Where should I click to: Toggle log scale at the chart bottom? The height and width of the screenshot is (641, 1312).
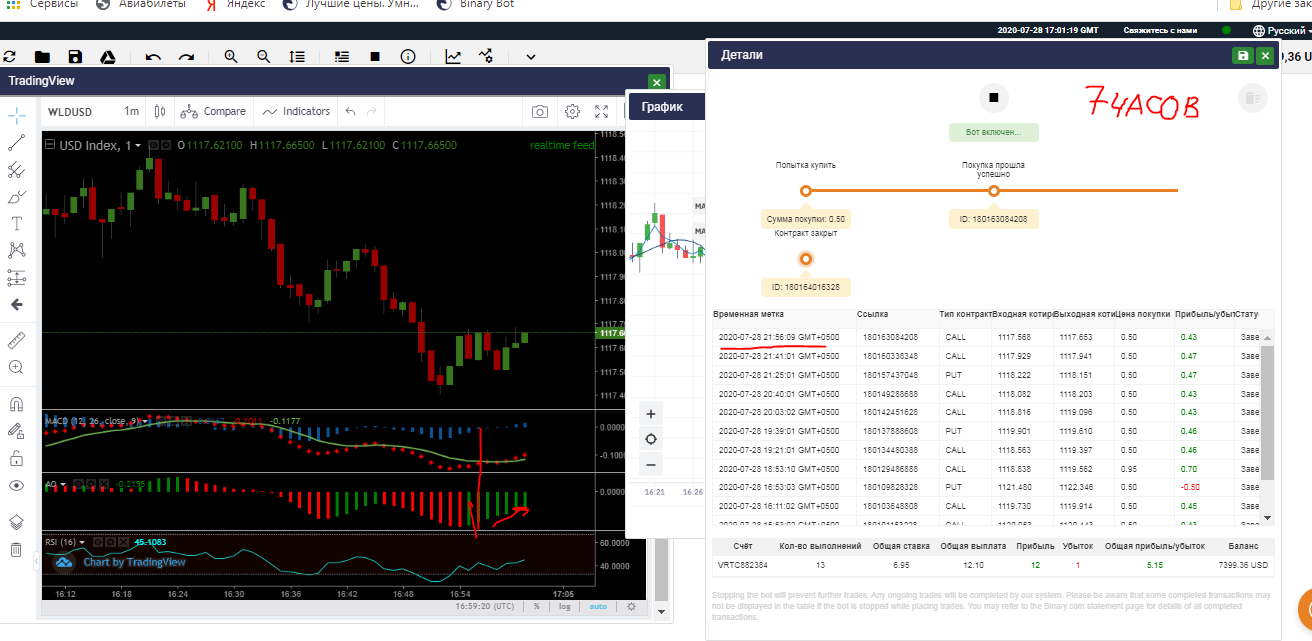(564, 606)
